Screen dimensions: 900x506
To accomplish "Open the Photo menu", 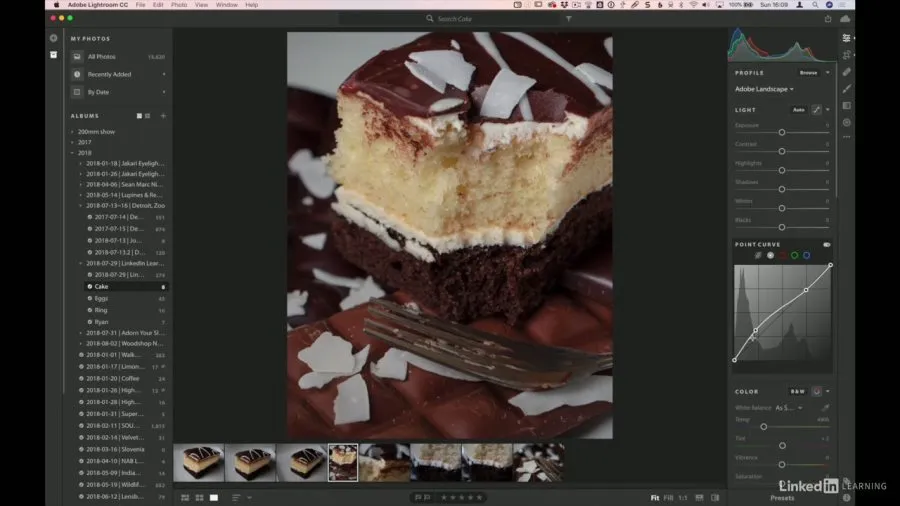I will [x=178, y=5].
